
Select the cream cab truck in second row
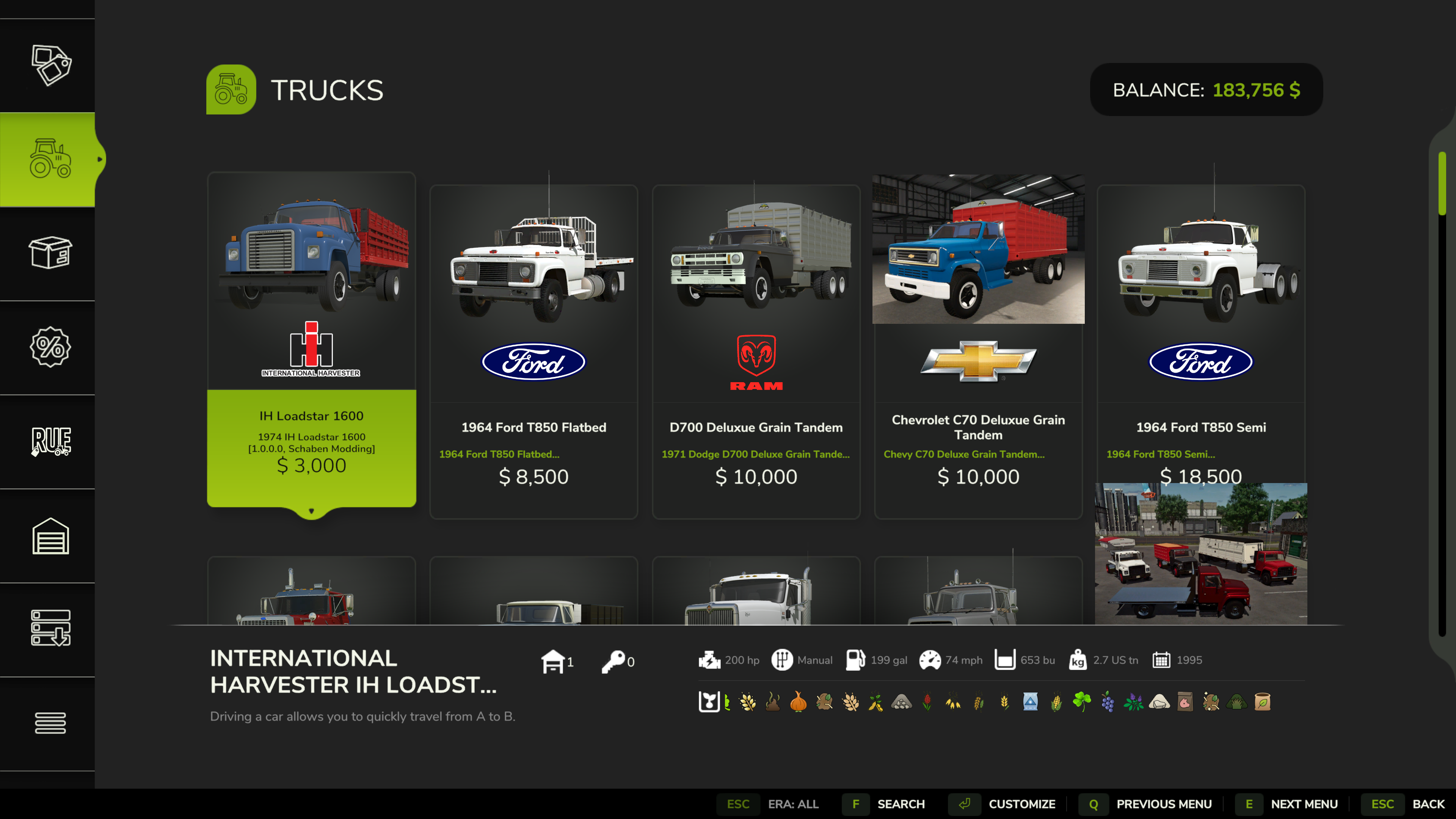coord(533,591)
